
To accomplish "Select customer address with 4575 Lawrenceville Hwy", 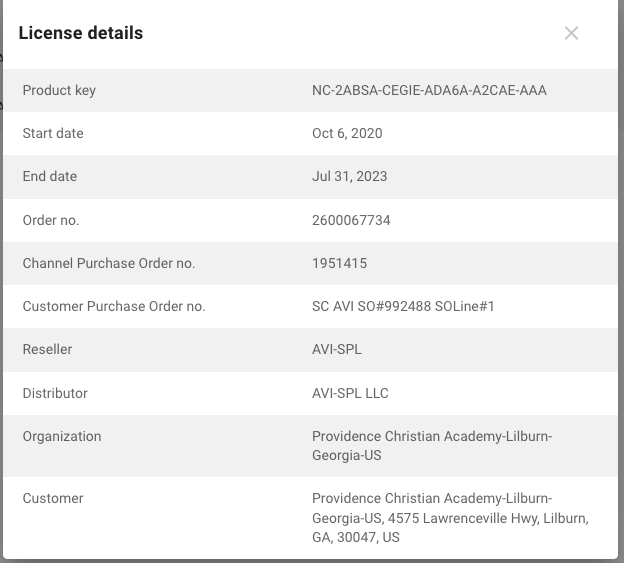I will pyautogui.click(x=450, y=518).
